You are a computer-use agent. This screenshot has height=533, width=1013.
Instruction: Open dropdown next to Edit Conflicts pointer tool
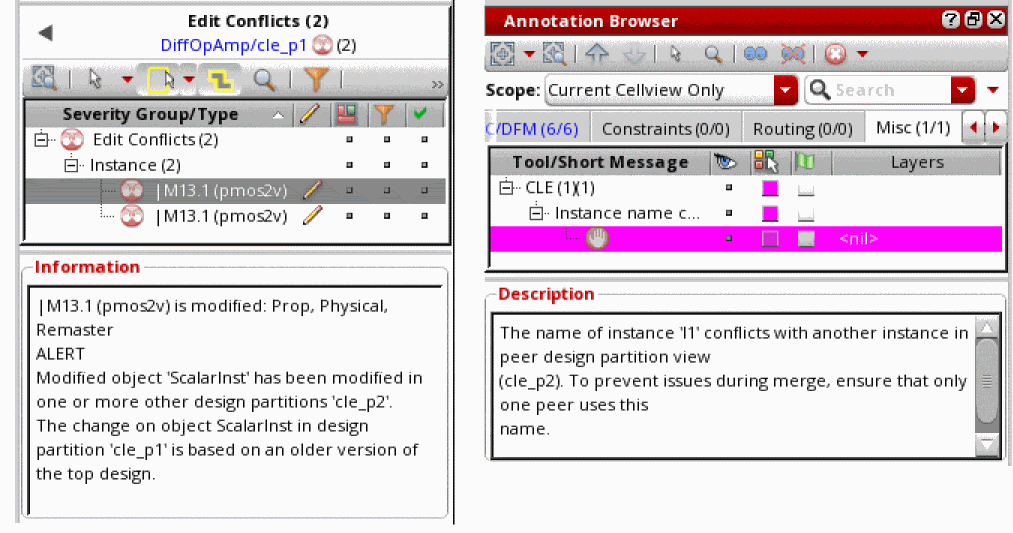(127, 79)
